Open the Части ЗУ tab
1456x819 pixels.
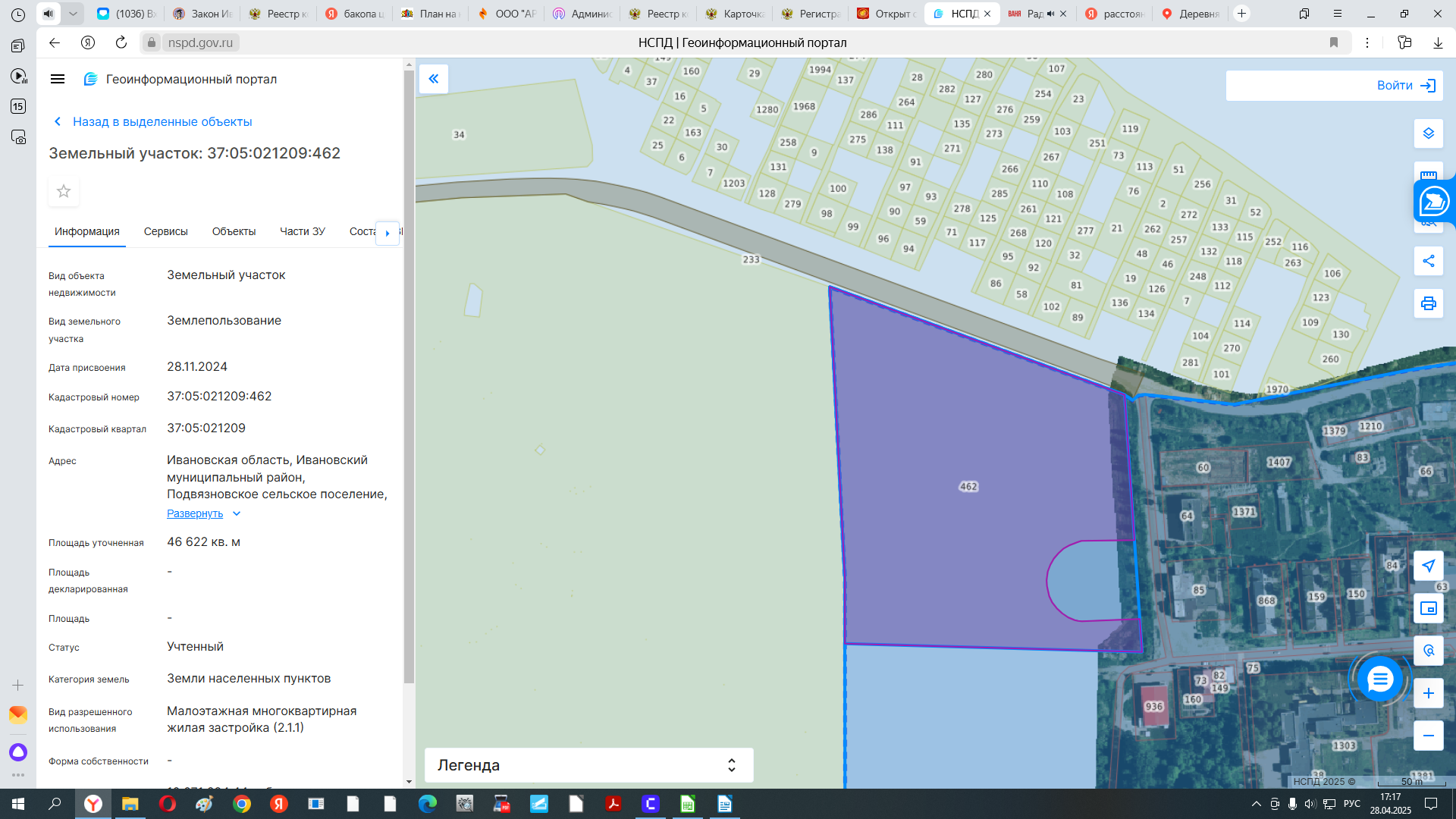302,231
